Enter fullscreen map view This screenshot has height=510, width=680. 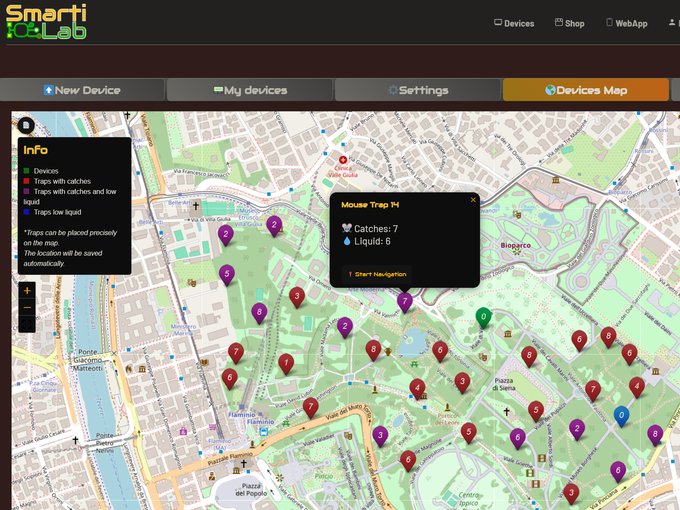(x=26, y=324)
